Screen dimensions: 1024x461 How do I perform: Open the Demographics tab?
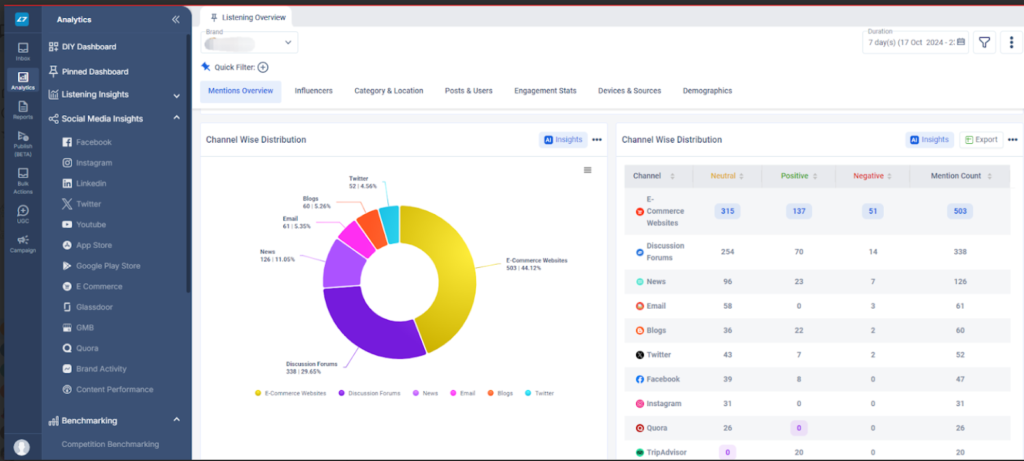click(x=707, y=91)
